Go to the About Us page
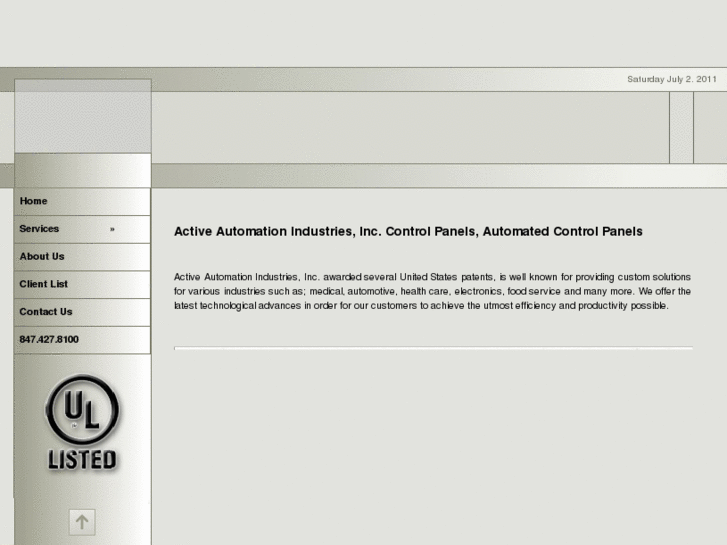Viewport: 727px width, 545px height. pos(82,256)
